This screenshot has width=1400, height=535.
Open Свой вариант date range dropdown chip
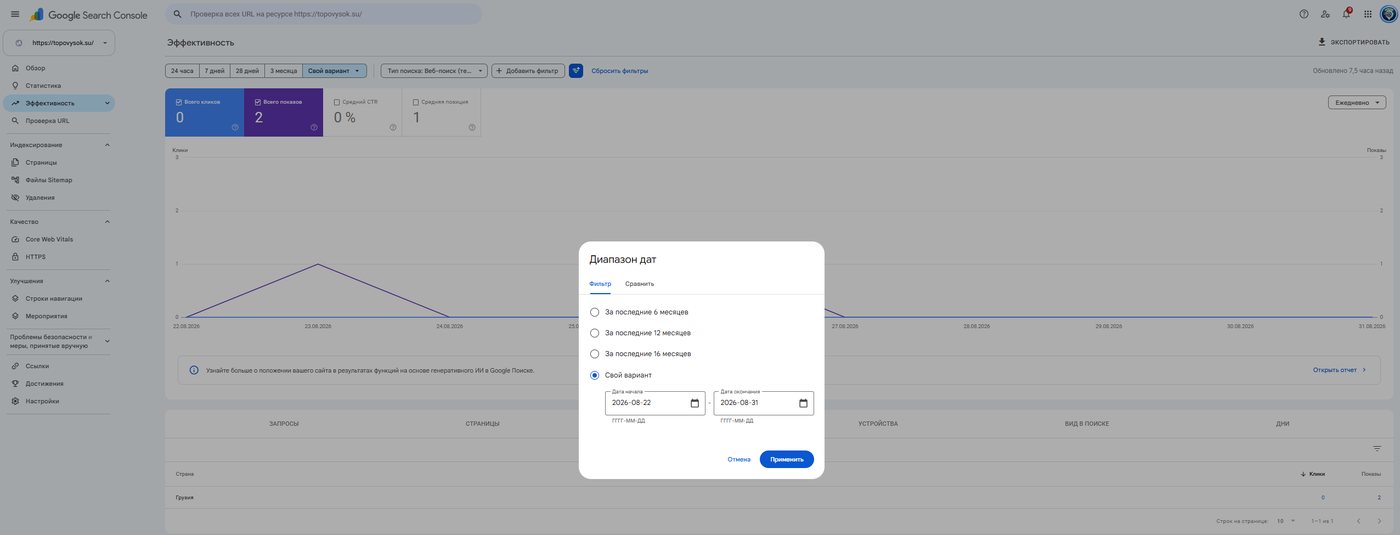coord(335,71)
